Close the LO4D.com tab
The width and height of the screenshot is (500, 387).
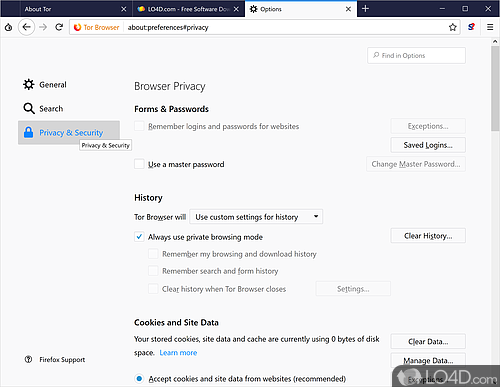[236, 9]
